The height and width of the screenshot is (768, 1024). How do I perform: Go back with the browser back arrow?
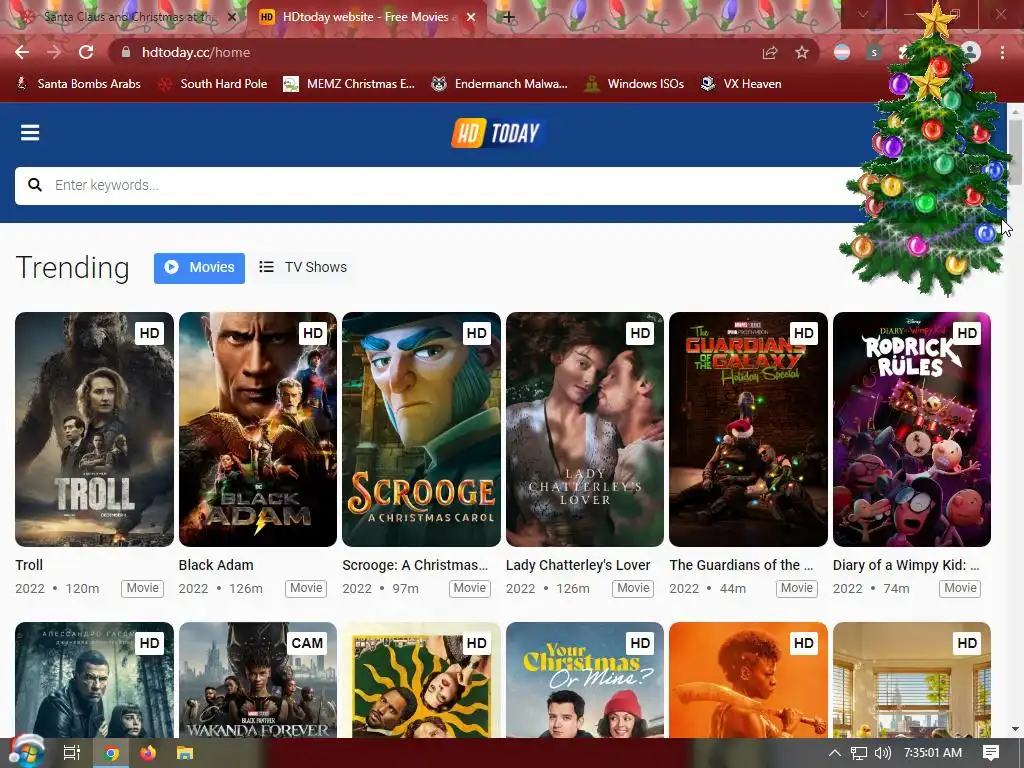(x=22, y=52)
